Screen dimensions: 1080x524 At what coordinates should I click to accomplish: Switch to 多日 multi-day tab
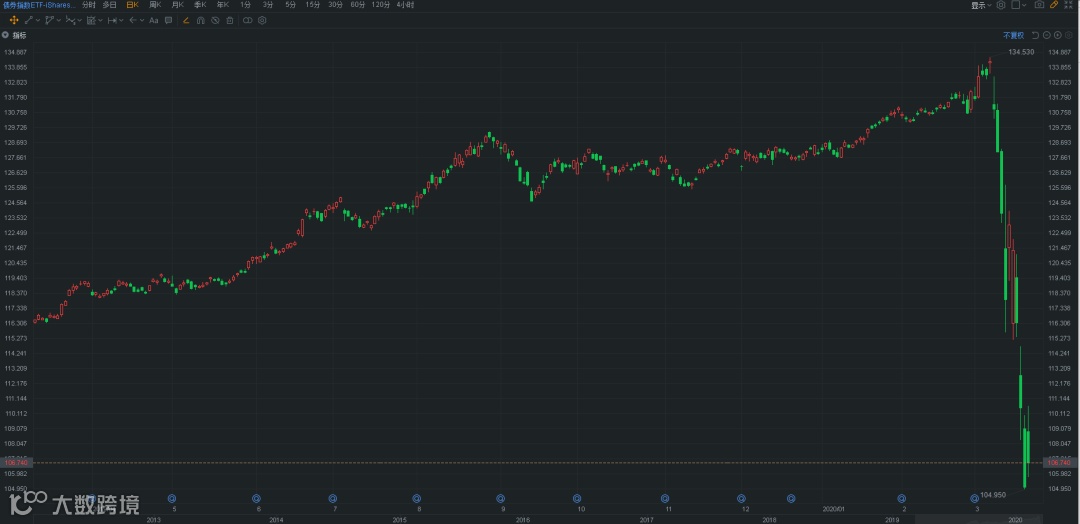tap(110, 5)
